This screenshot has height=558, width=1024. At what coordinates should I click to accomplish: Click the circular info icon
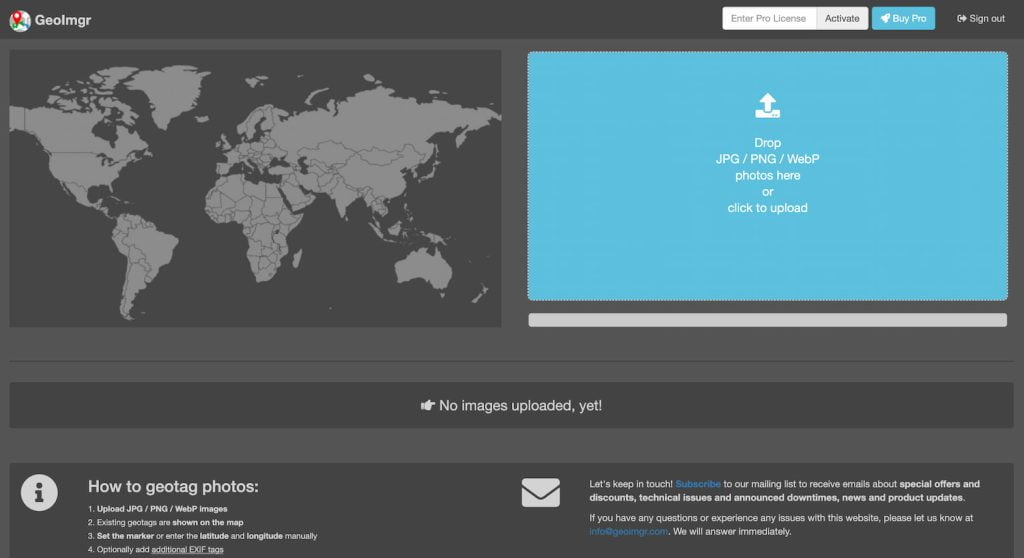pyautogui.click(x=39, y=492)
